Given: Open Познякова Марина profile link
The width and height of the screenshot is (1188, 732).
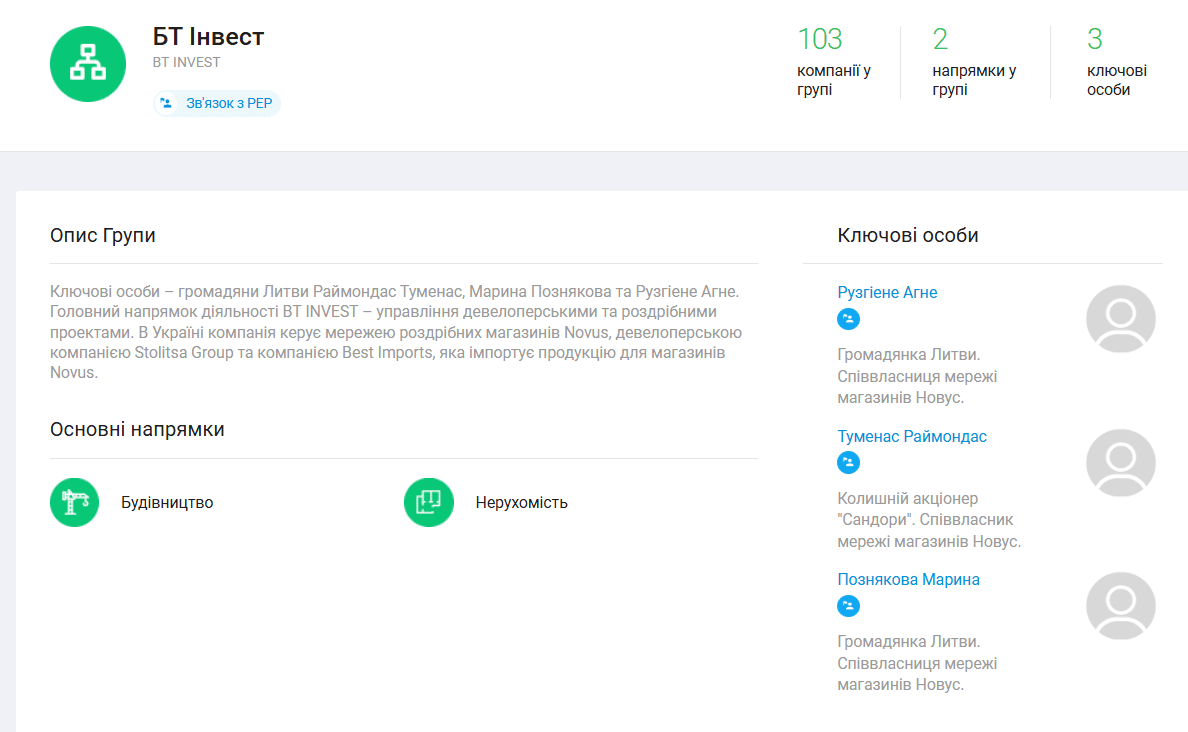Looking at the screenshot, I should point(908,580).
